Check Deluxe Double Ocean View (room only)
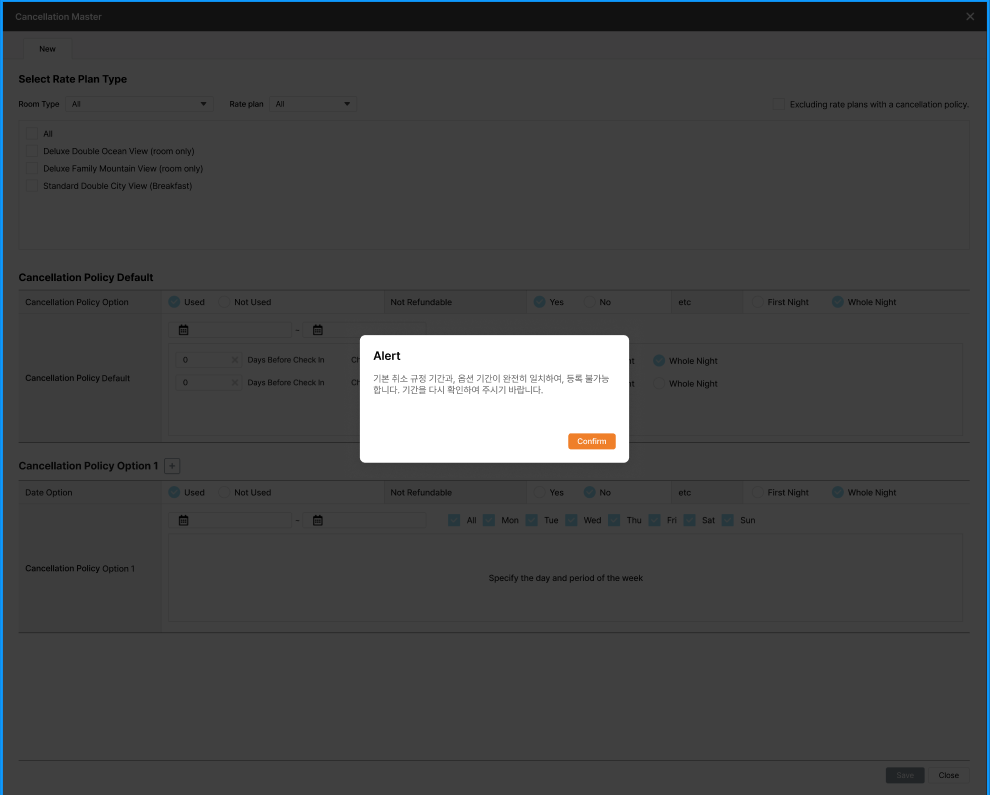 [x=32, y=151]
